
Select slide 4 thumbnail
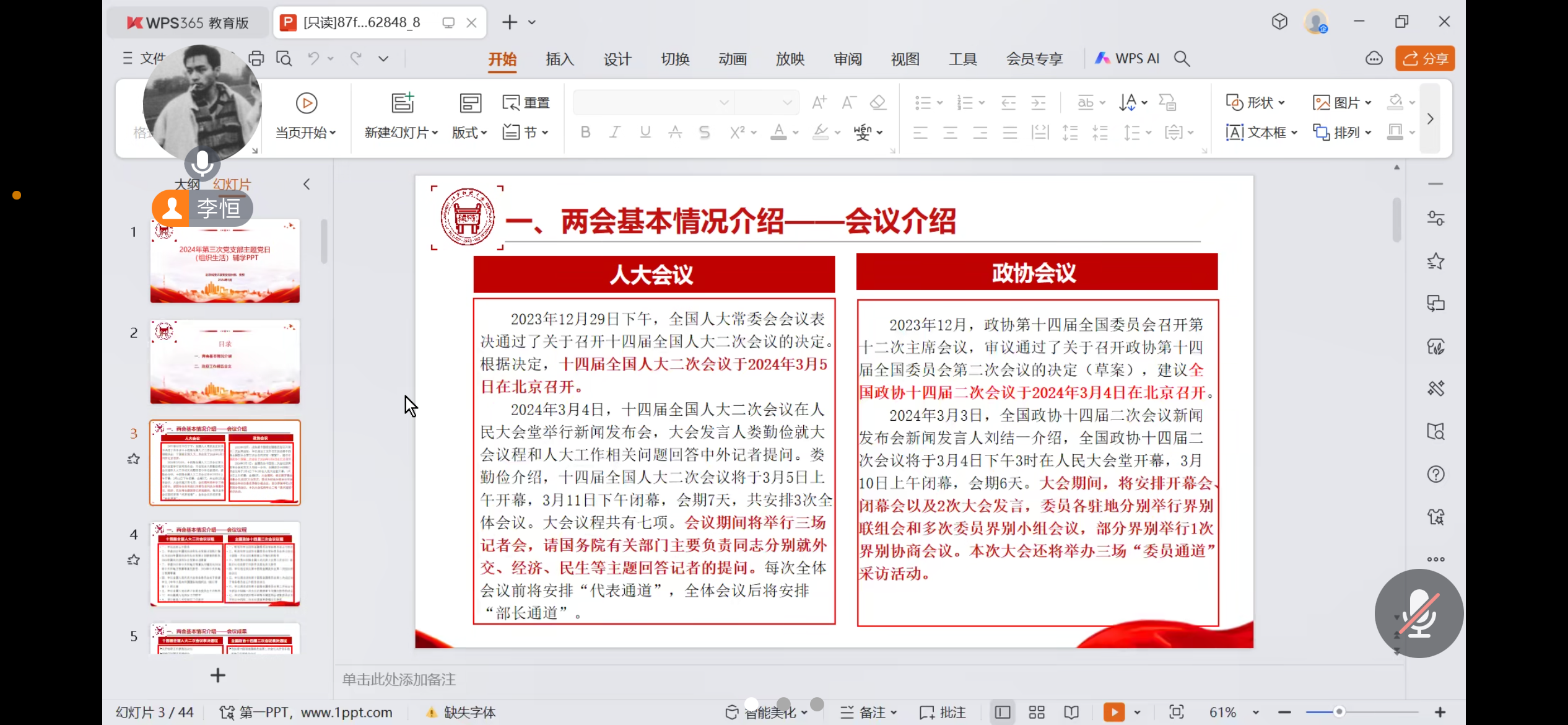coord(225,564)
